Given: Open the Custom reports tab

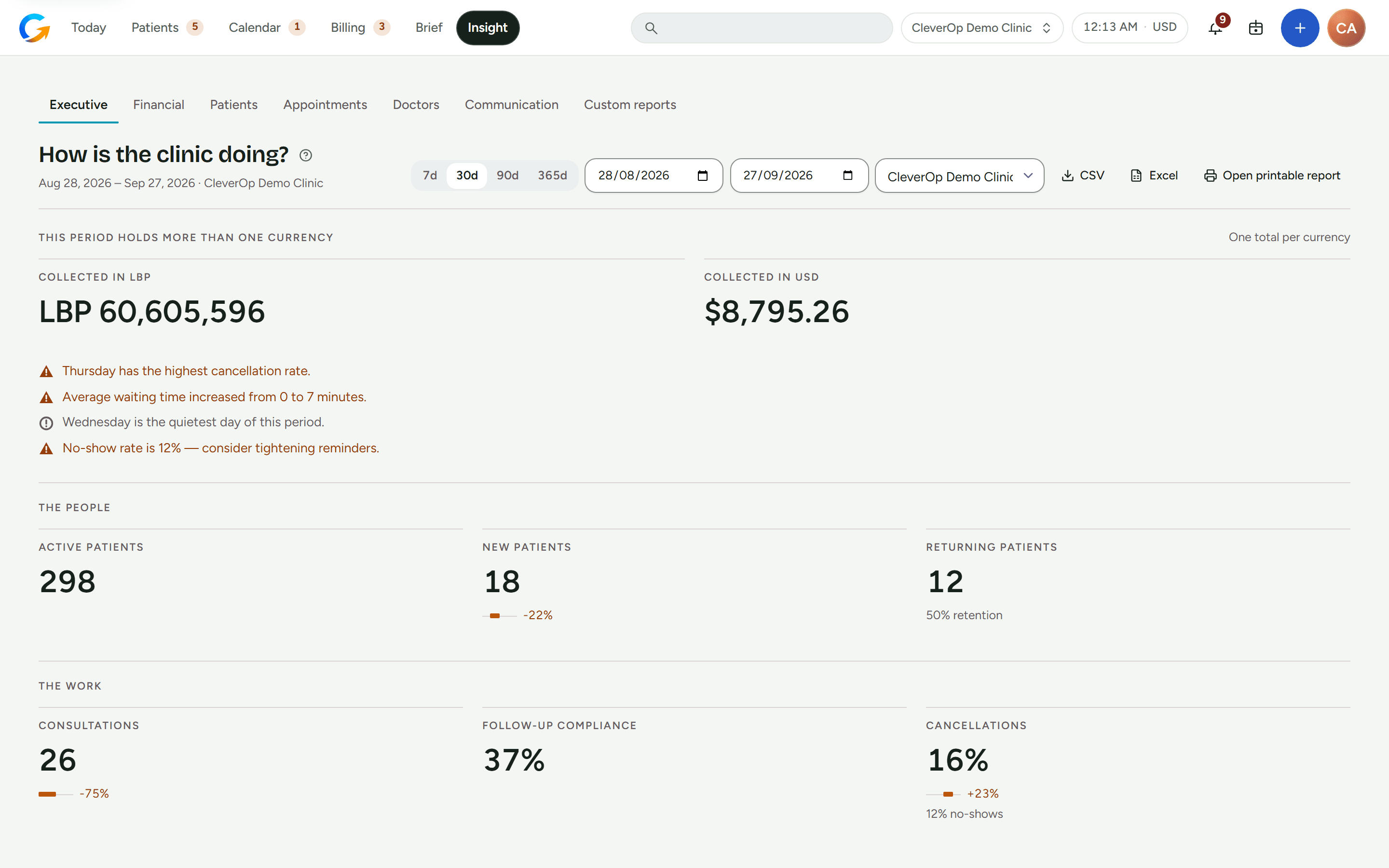Looking at the screenshot, I should click(x=630, y=105).
